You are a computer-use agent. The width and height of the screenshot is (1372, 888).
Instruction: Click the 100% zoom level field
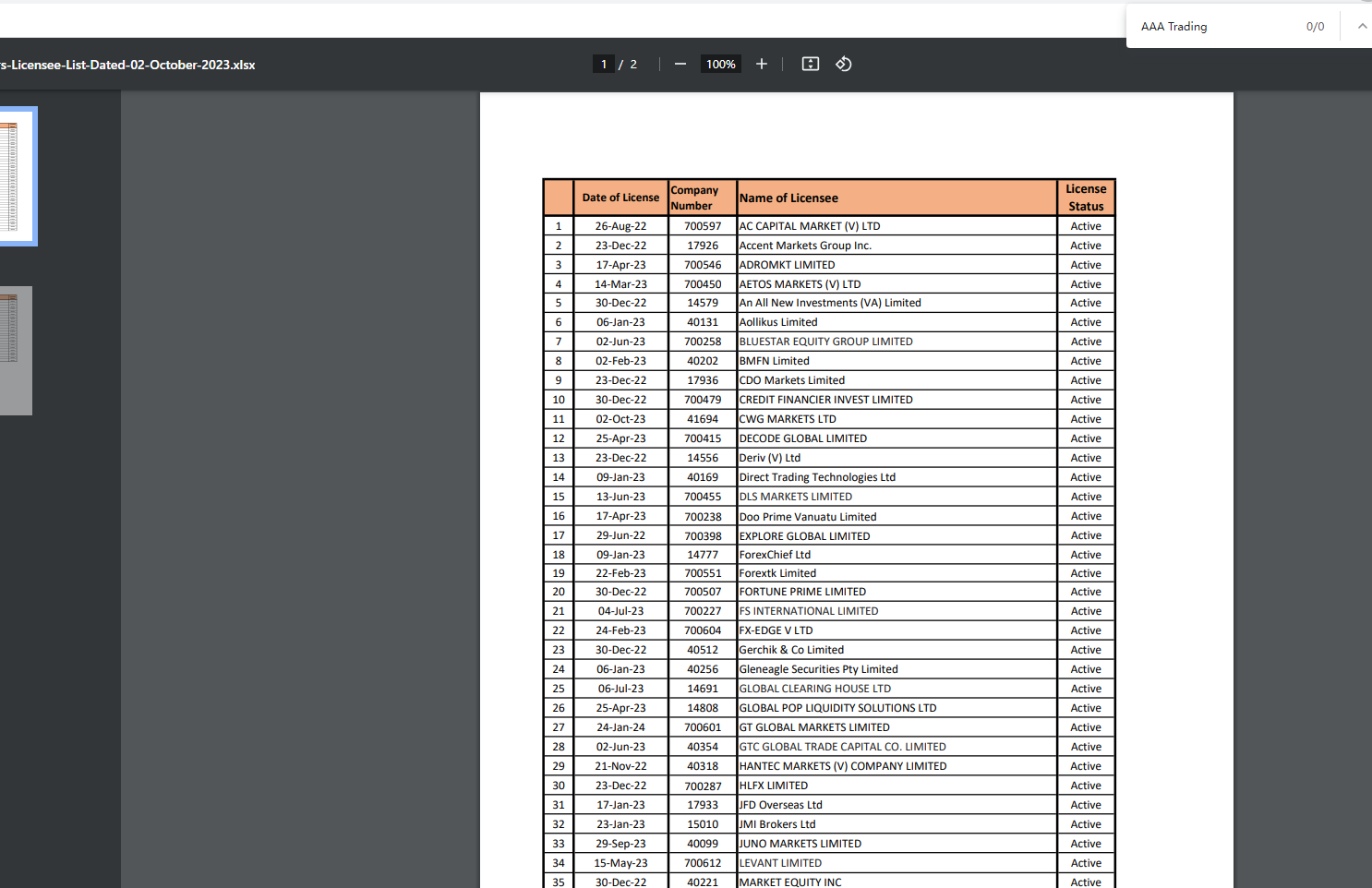[x=720, y=64]
